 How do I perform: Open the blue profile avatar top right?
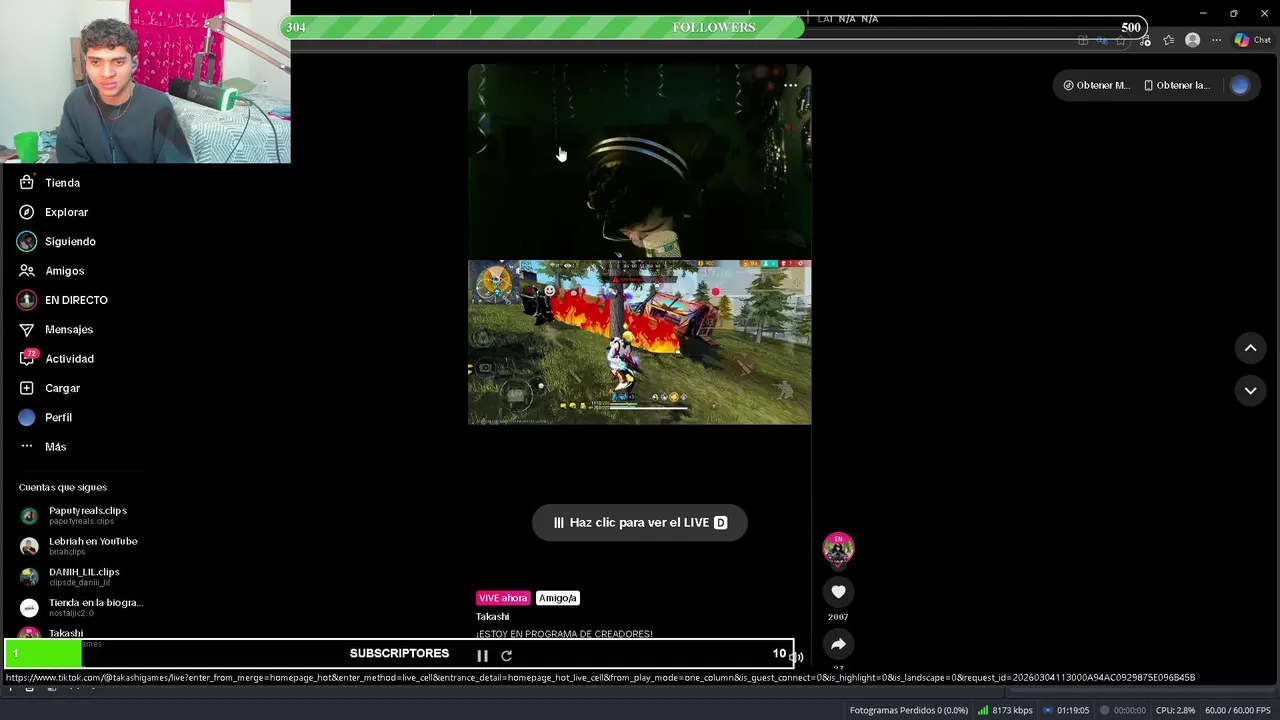pyautogui.click(x=1240, y=85)
